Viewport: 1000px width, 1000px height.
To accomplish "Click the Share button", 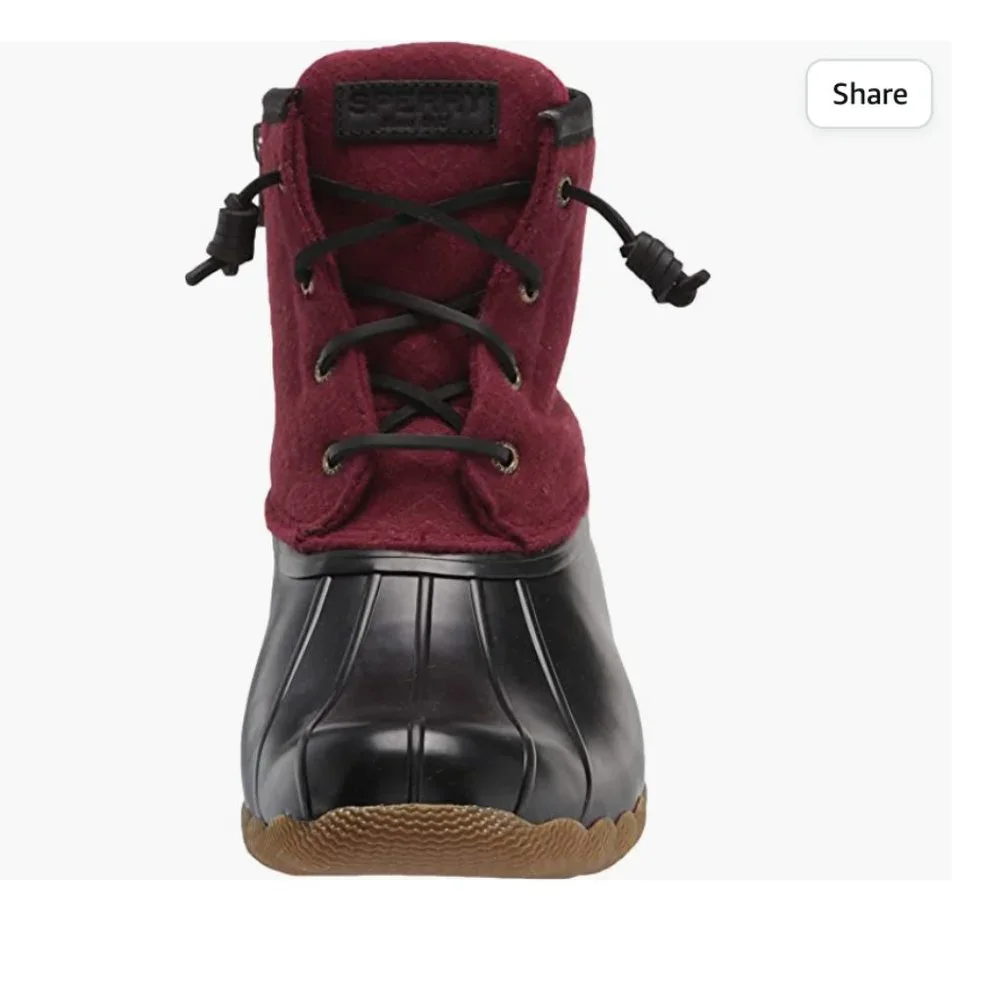I will pos(869,94).
